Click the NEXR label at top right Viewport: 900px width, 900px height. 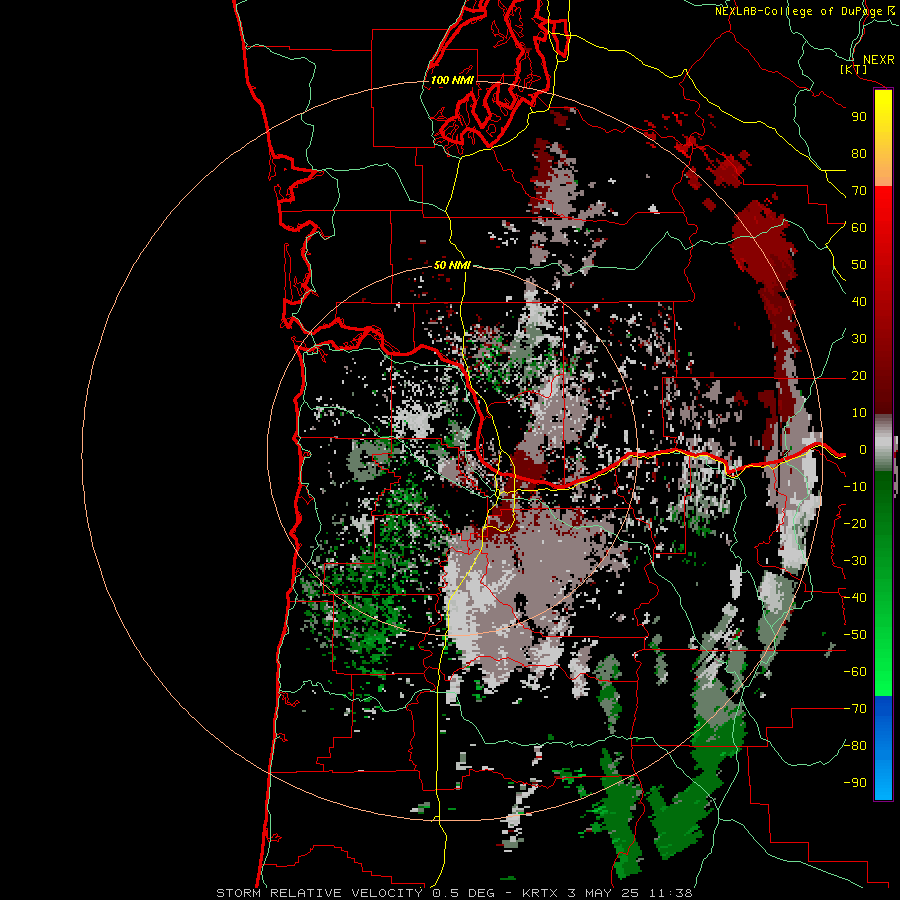(879, 59)
